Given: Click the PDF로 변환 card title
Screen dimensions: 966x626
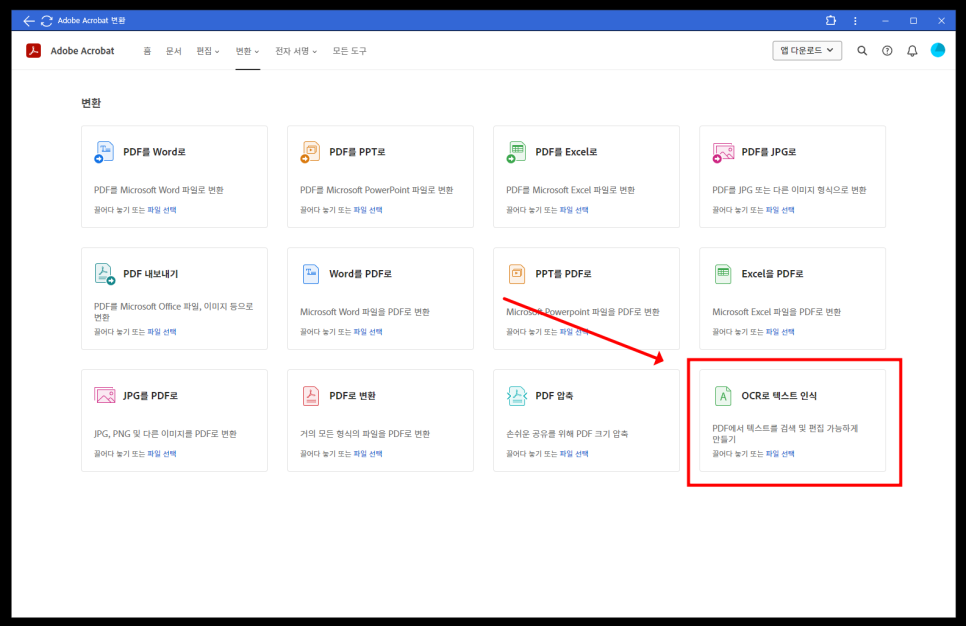Looking at the screenshot, I should click(352, 396).
